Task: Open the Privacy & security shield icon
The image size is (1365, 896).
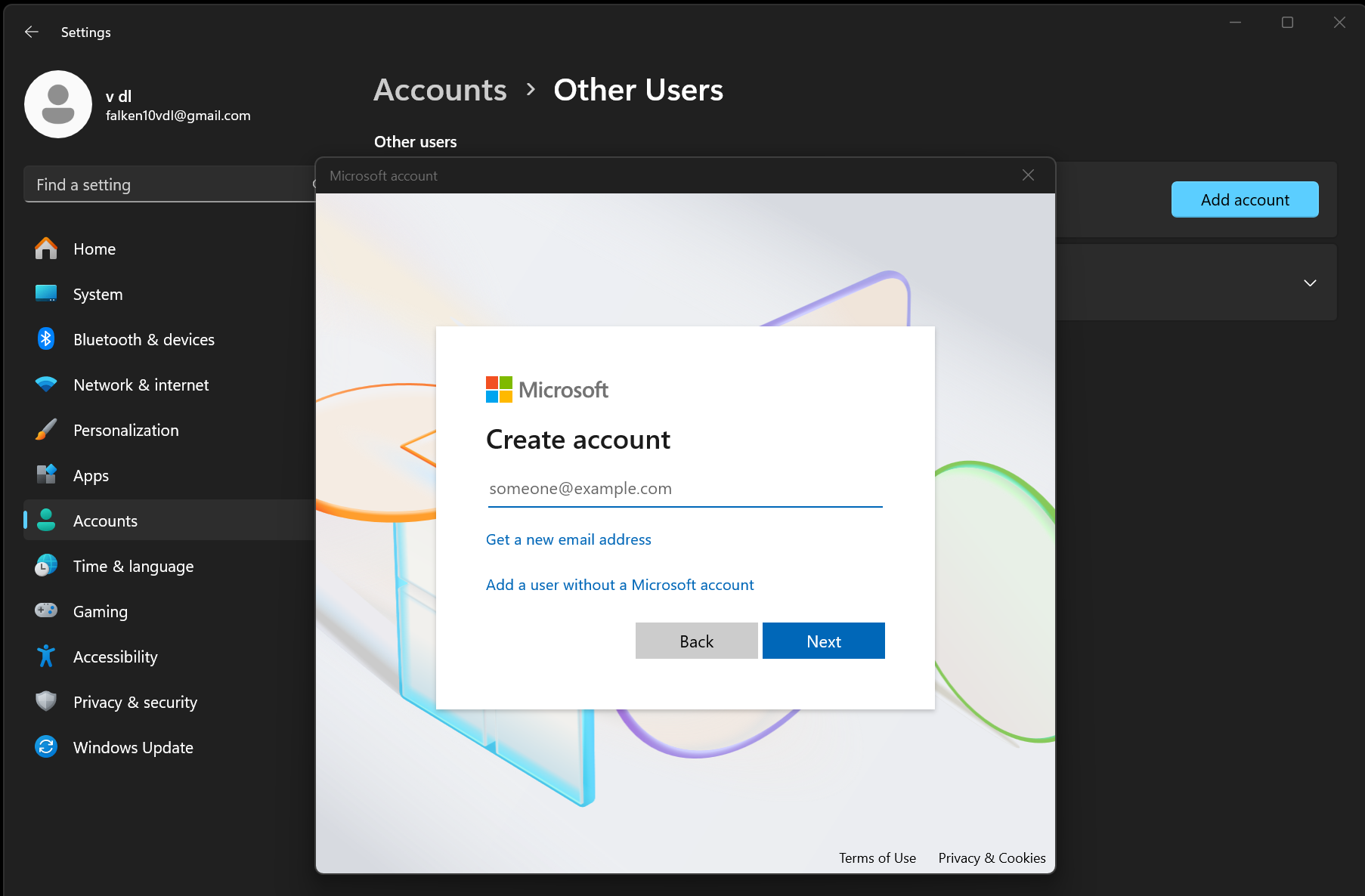Action: [46, 702]
